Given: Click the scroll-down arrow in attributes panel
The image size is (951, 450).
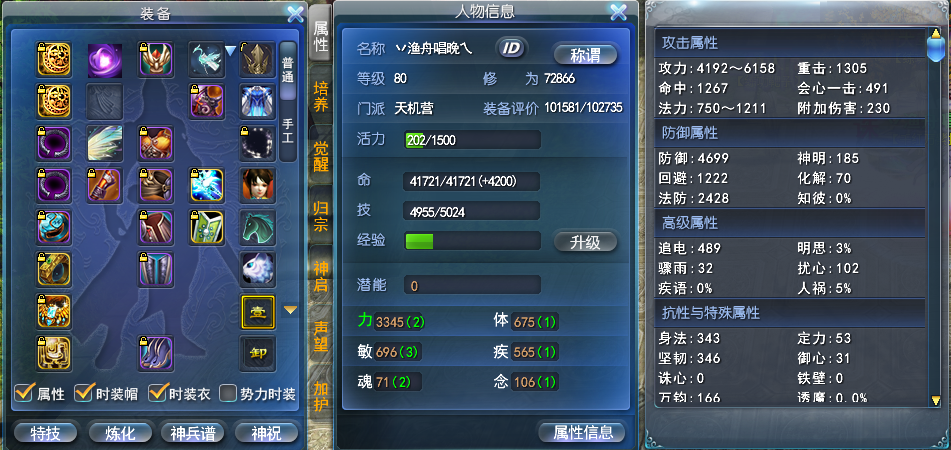Looking at the screenshot, I should (x=936, y=399).
